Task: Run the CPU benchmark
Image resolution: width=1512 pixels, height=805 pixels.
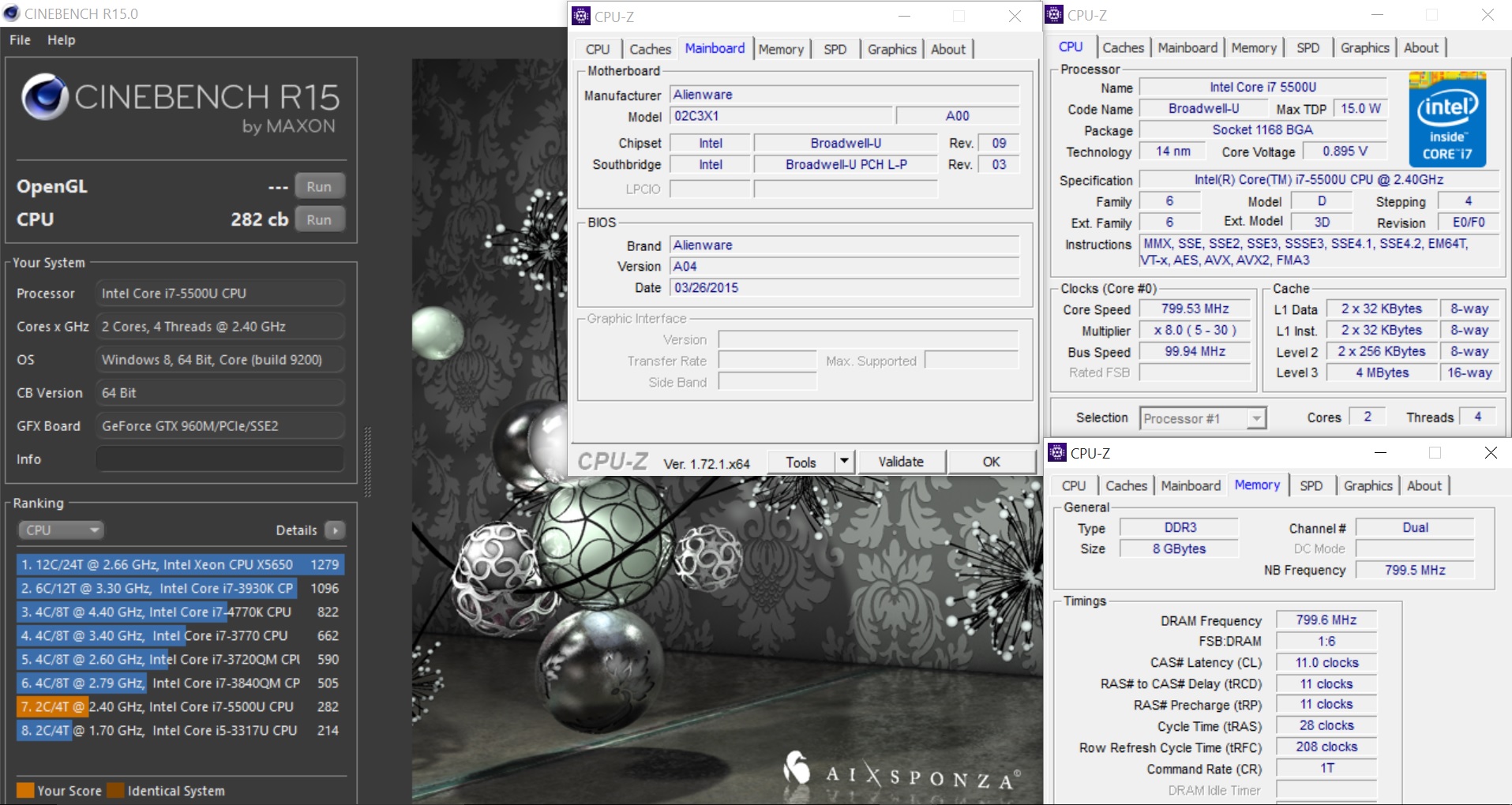Action: coord(319,220)
